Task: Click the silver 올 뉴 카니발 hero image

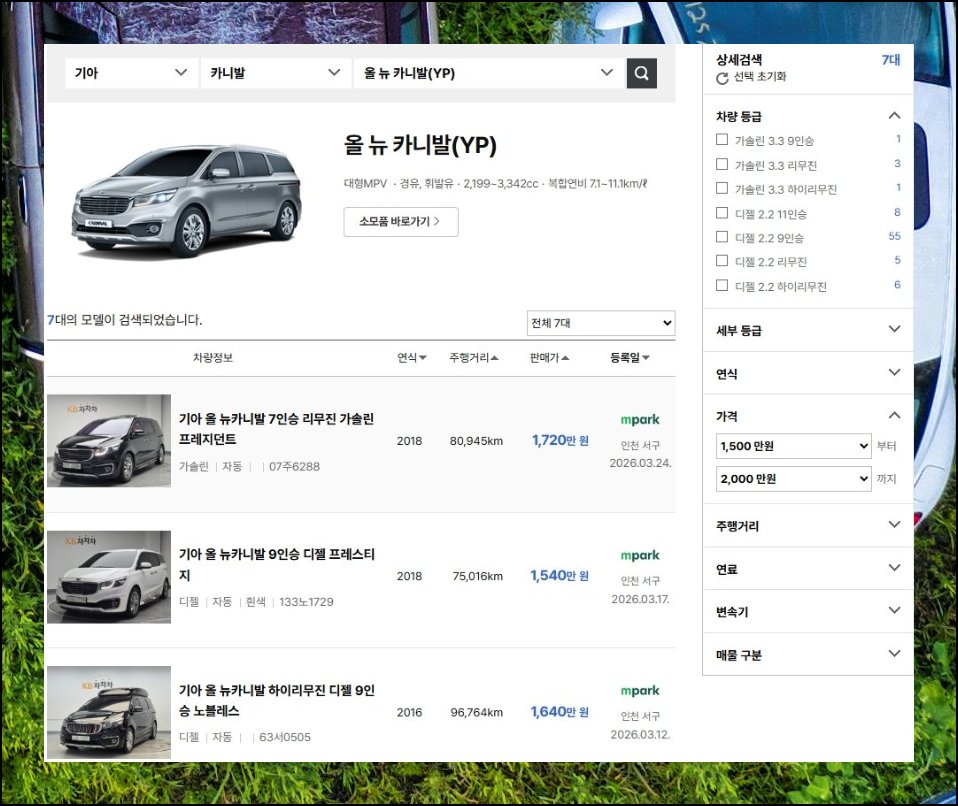Action: (187, 200)
